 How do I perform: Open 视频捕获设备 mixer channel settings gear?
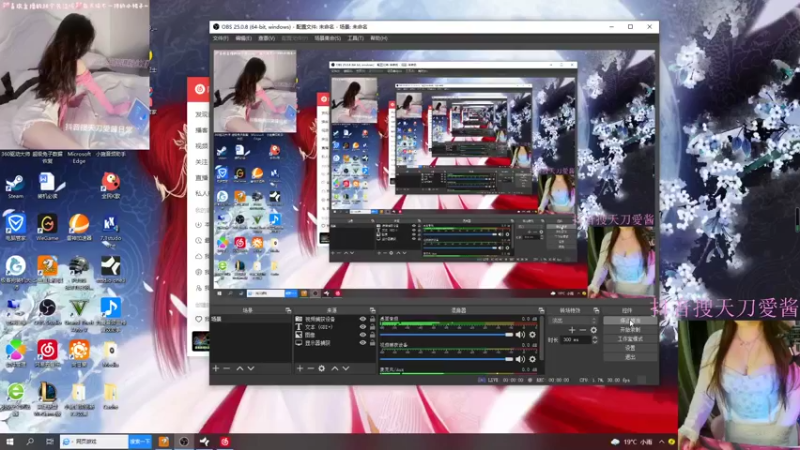532,359
